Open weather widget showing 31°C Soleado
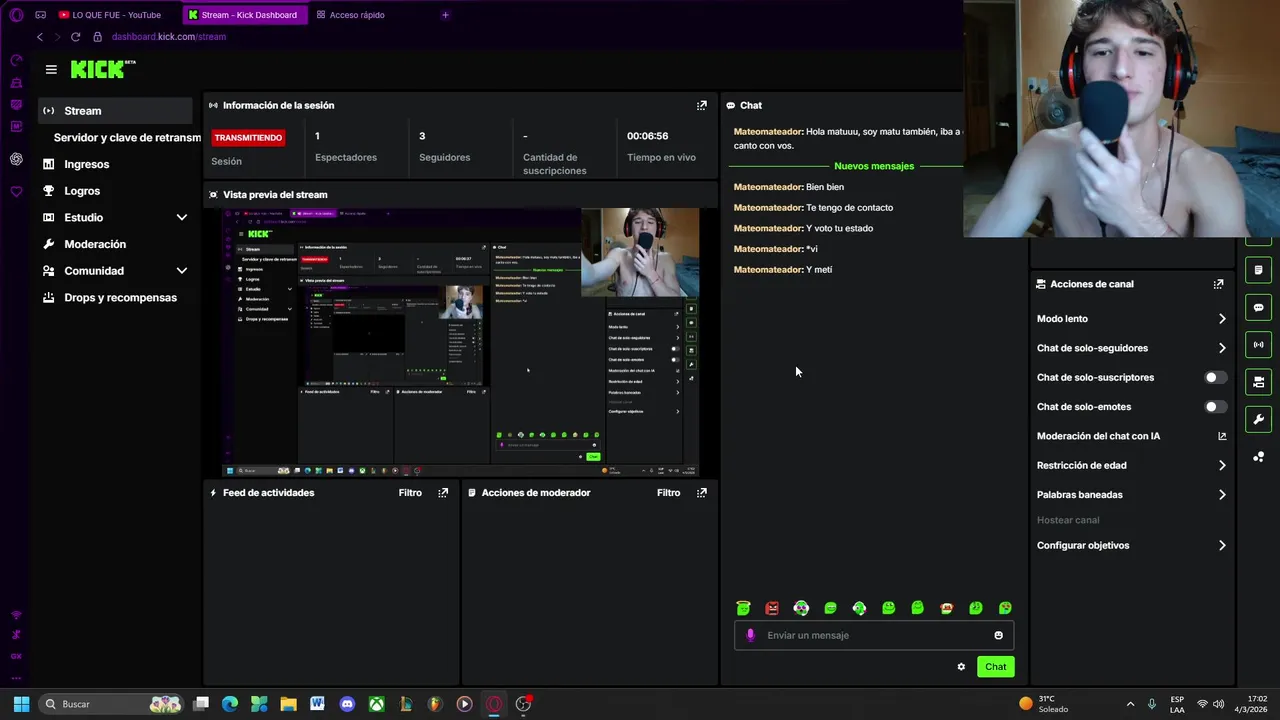 (x=1044, y=704)
